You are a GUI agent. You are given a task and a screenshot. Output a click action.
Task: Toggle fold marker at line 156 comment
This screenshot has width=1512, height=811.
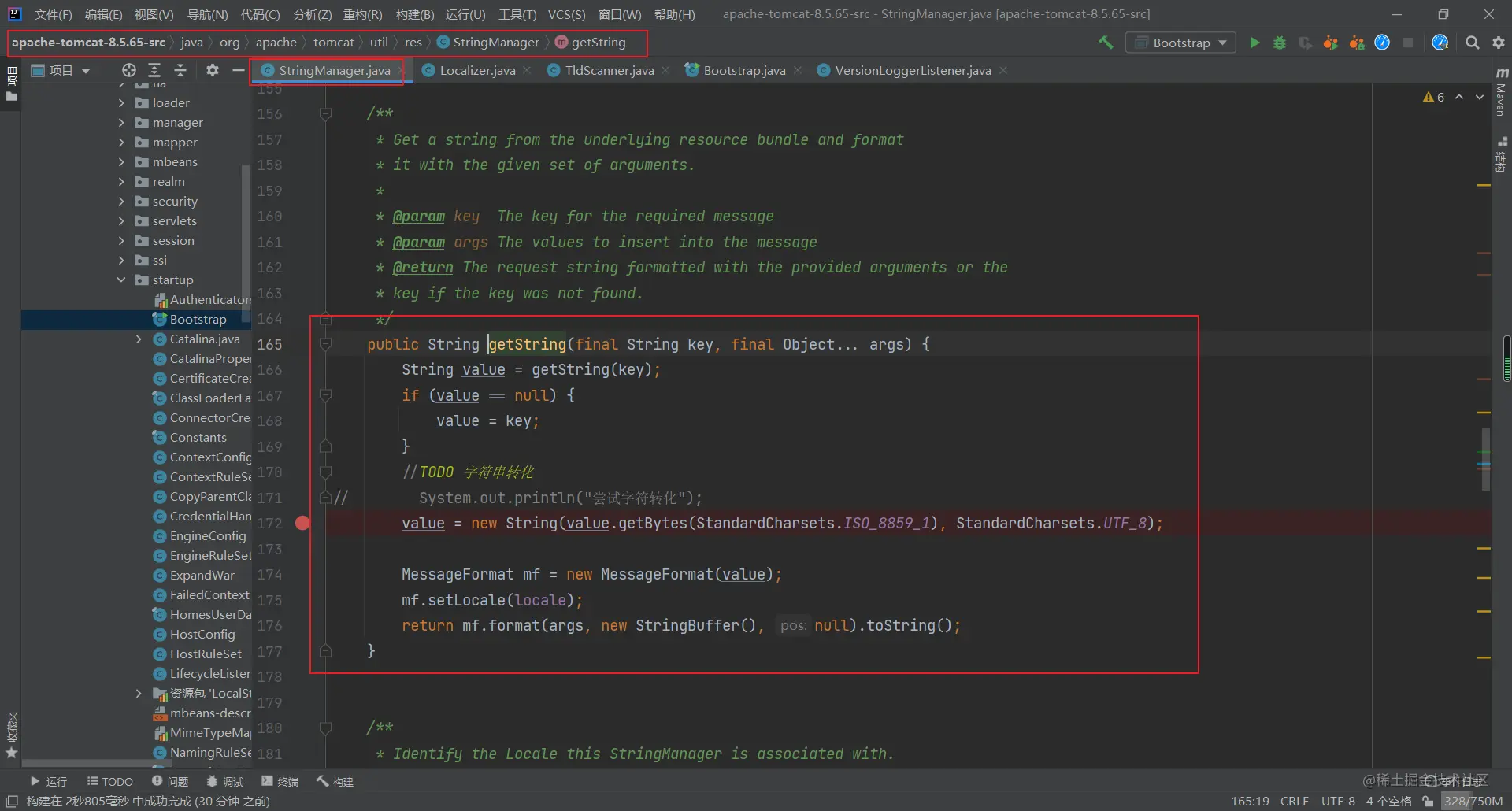click(x=325, y=114)
